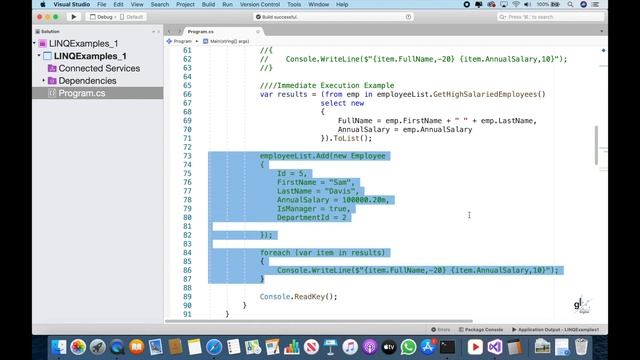Open Finder from the Dock
Image resolution: width=640 pixels, height=360 pixels.
(x=59, y=347)
